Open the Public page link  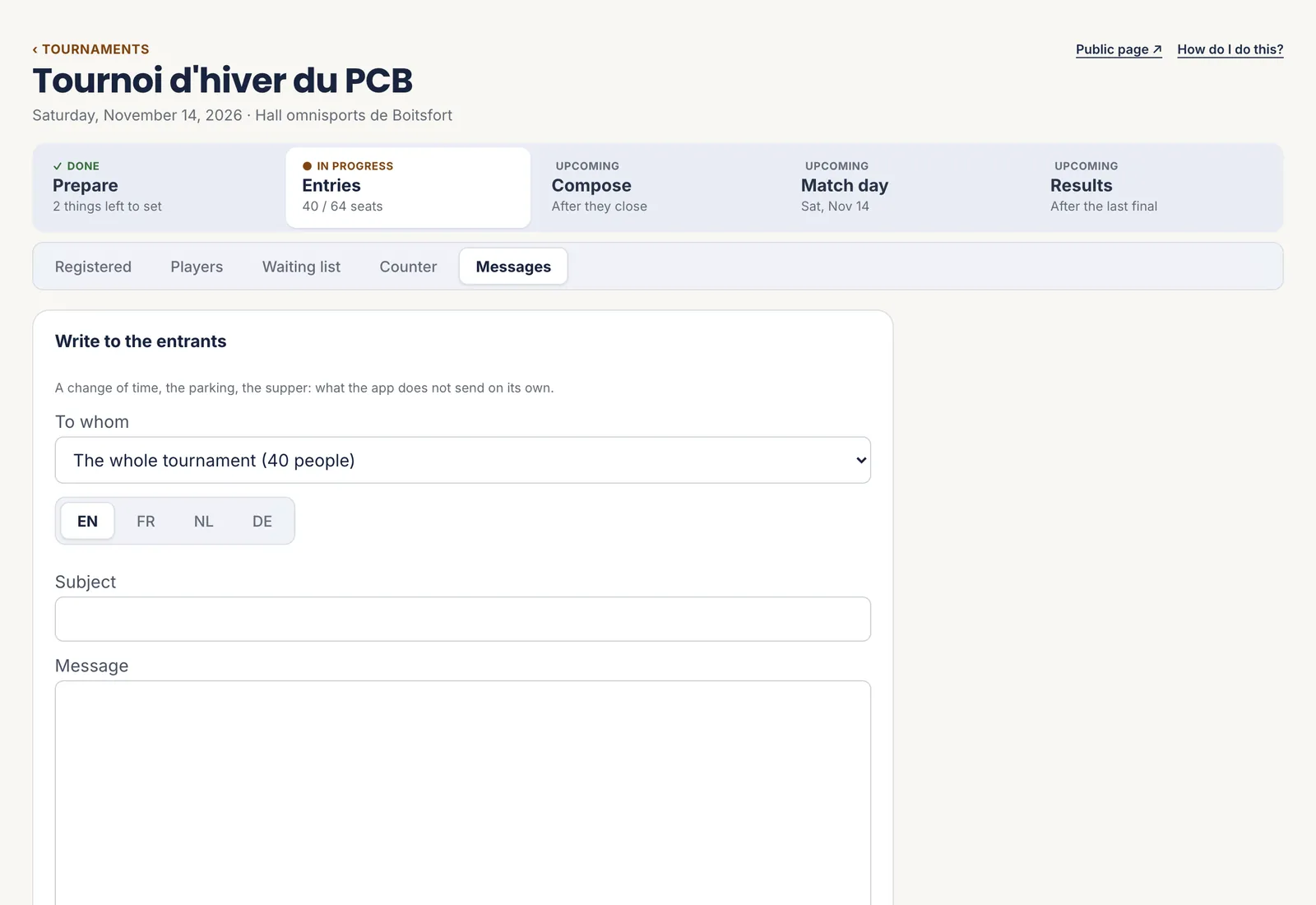[x=1119, y=49]
